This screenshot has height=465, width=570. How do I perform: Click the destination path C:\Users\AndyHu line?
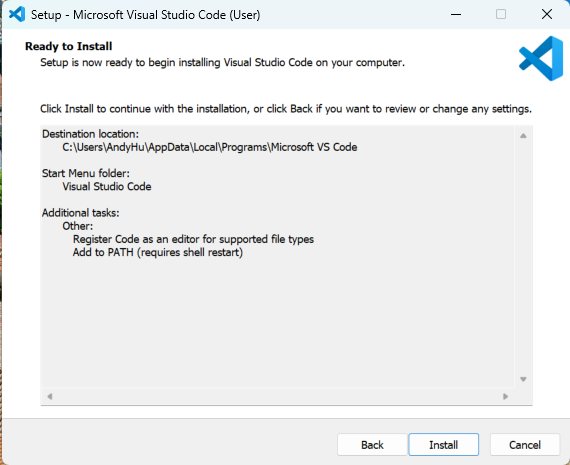[210, 147]
